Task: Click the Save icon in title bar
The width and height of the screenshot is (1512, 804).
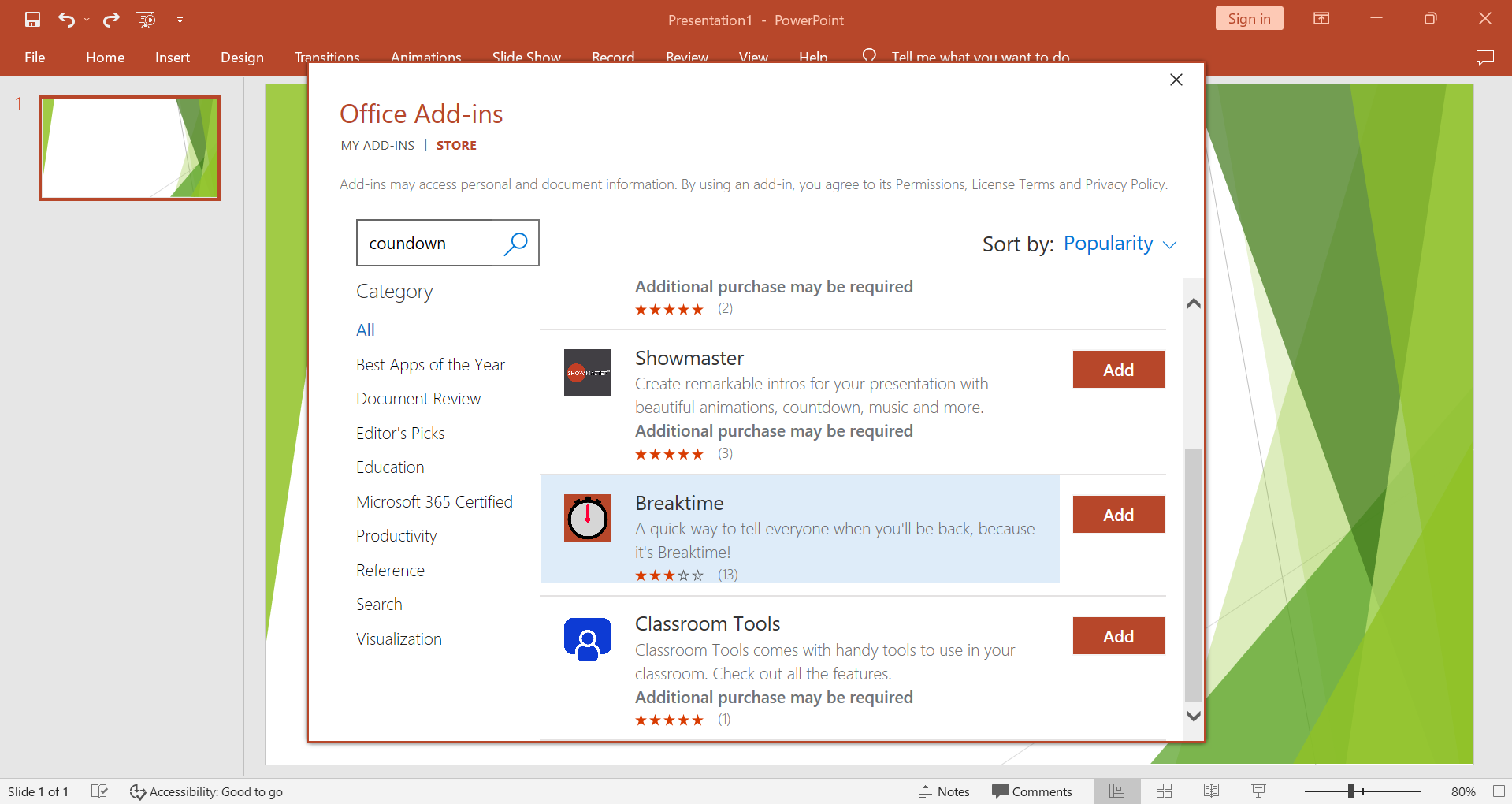Action: pyautogui.click(x=32, y=20)
